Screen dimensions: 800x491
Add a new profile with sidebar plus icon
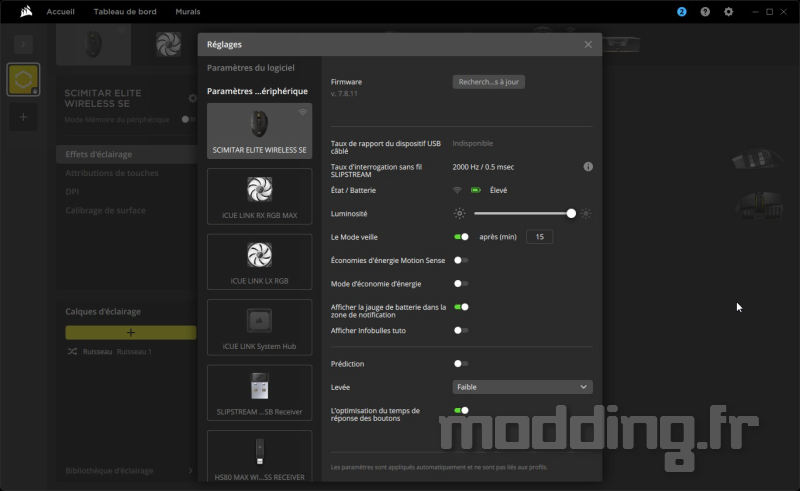click(x=23, y=117)
